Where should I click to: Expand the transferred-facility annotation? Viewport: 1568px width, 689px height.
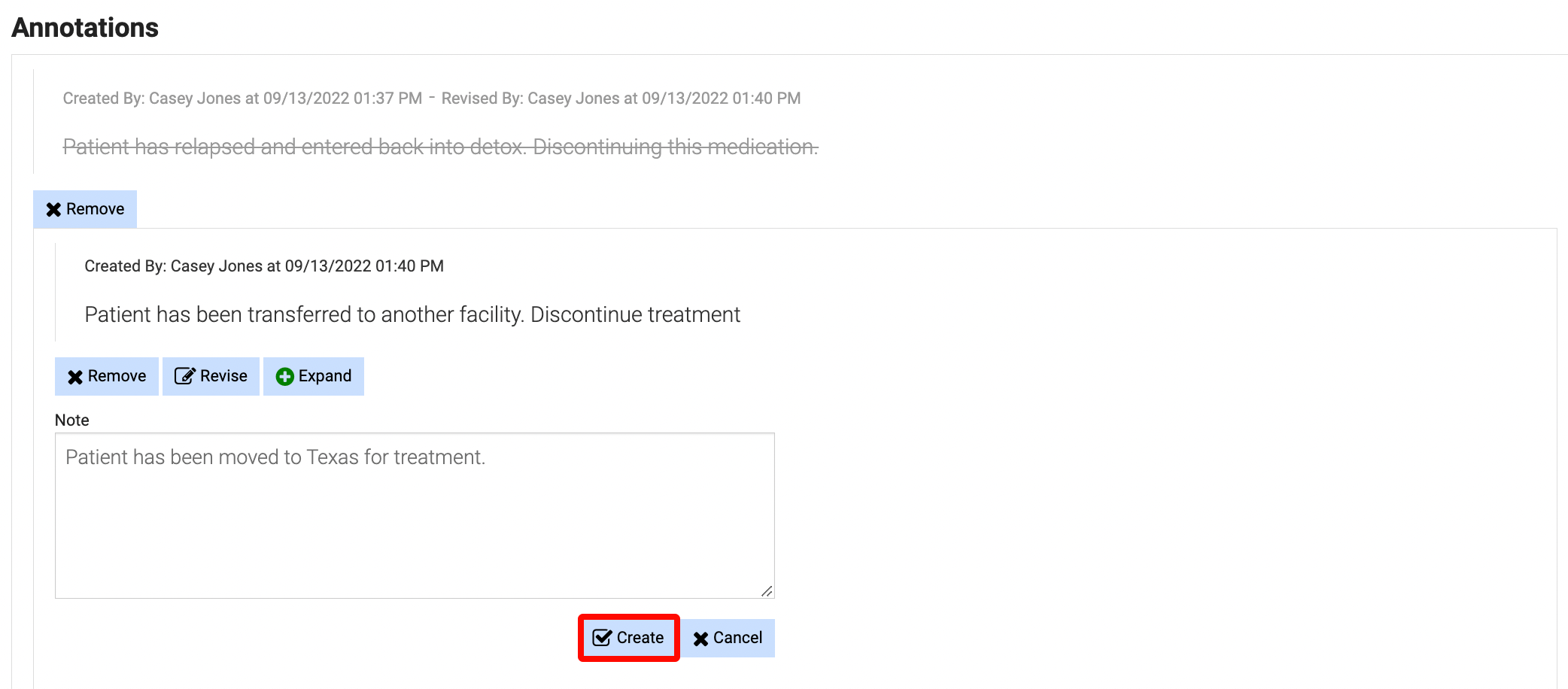tap(314, 376)
